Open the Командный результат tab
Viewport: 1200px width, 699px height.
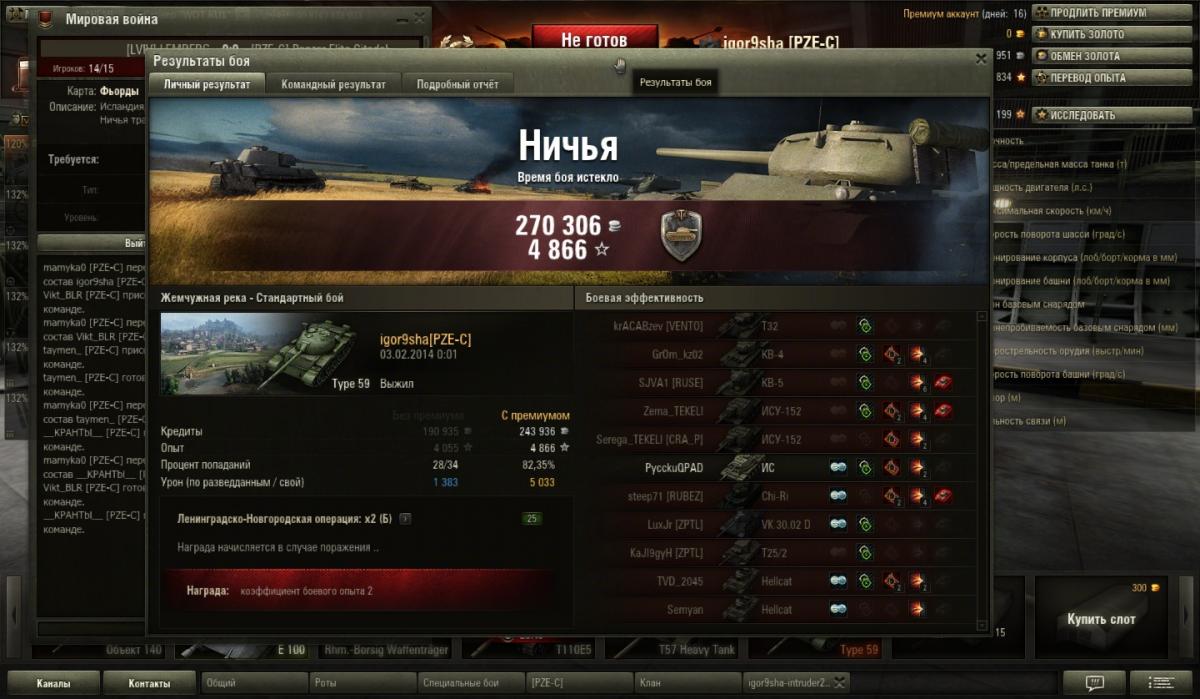click(x=333, y=85)
